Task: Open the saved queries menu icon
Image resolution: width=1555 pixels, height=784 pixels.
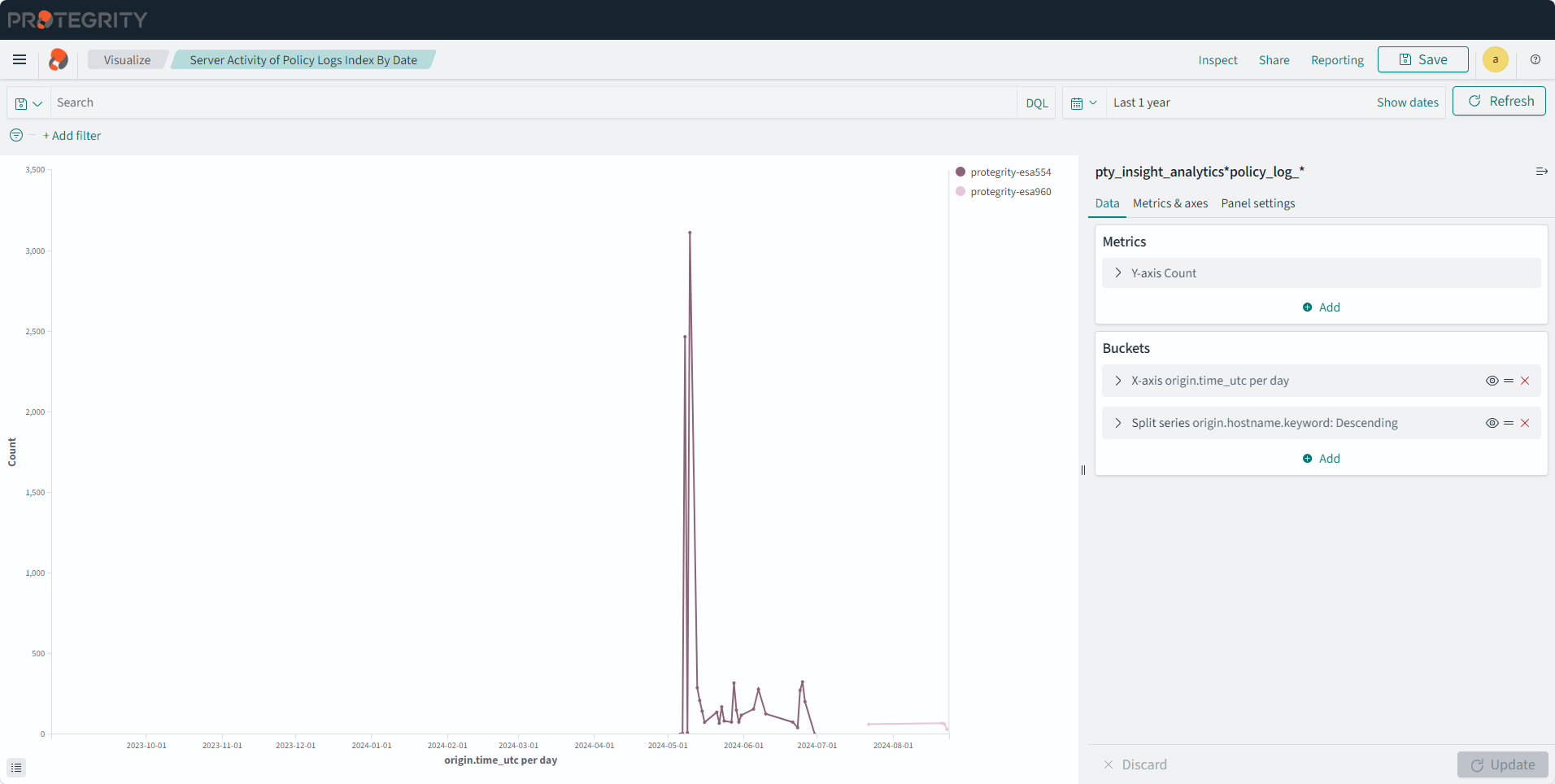Action: 28,103
